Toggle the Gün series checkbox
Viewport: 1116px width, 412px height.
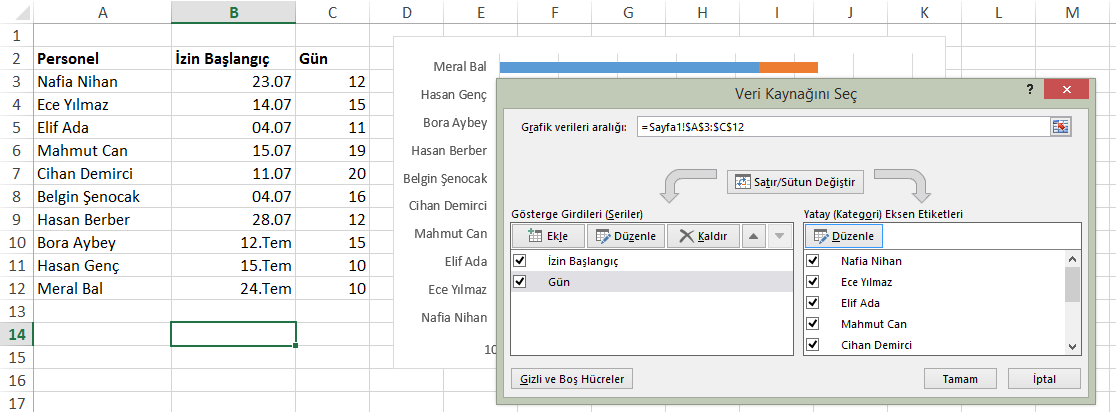click(519, 283)
